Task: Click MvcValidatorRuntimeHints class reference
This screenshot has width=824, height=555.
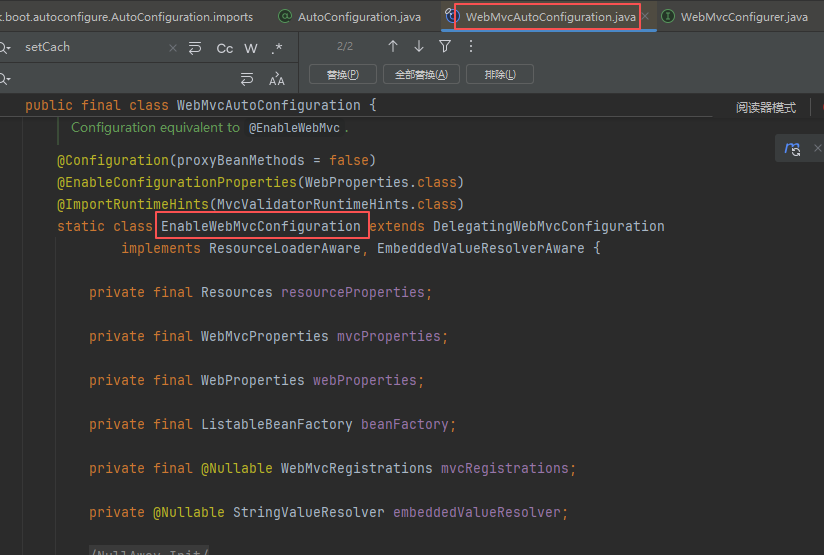Action: [313, 204]
